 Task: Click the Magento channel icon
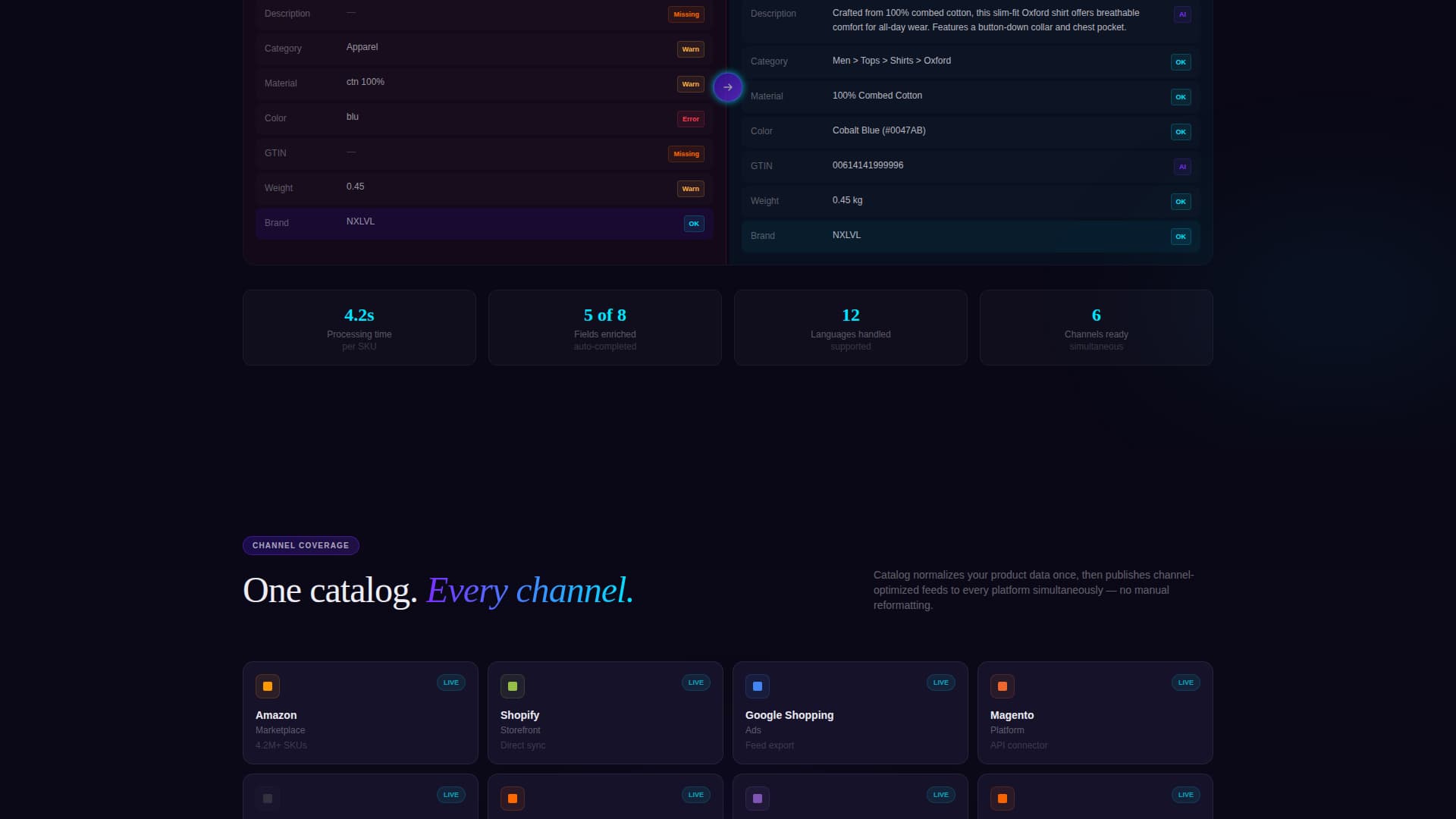1003,686
